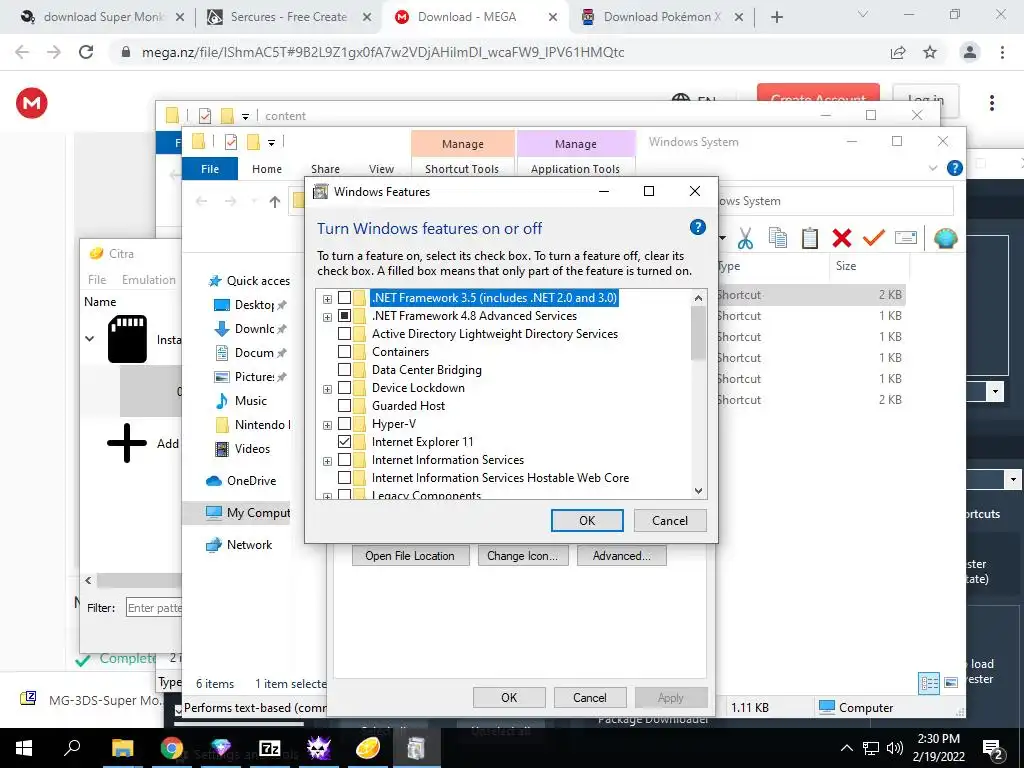The image size is (1024, 768).
Task: Click the Windows Features help icon
Action: point(697,227)
